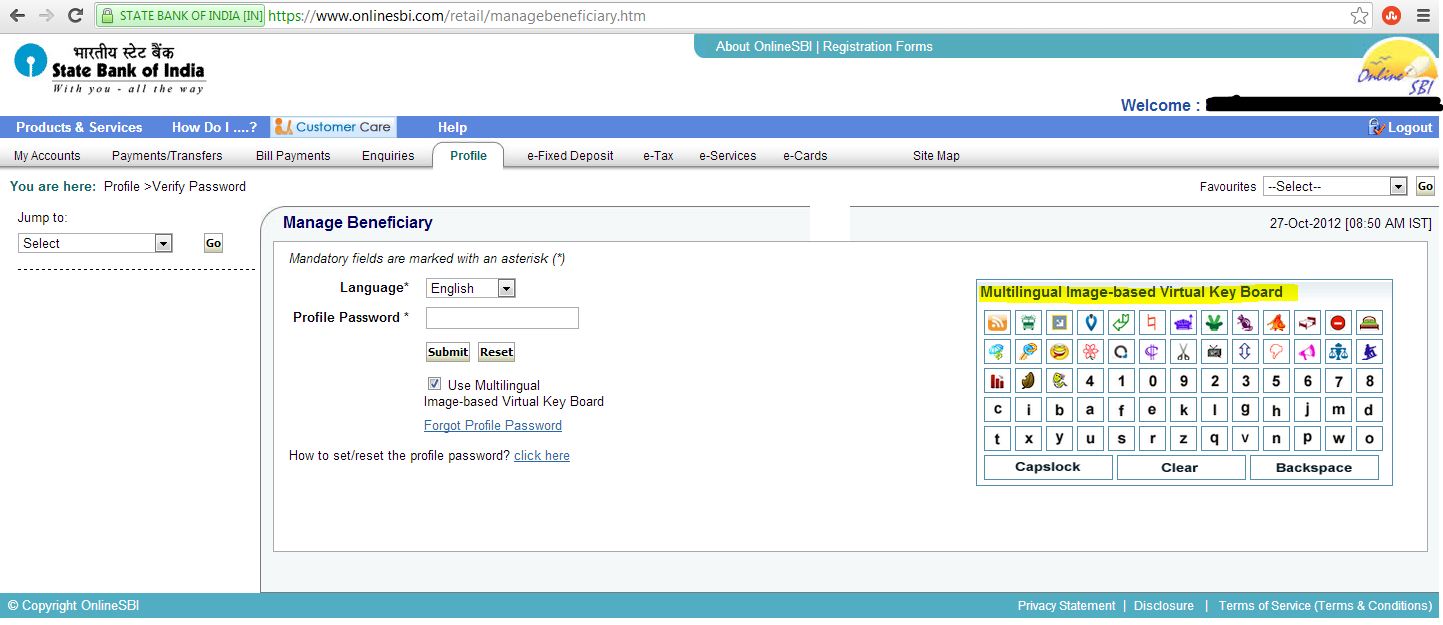Viewport: 1443px width, 625px height.
Task: Click the scales of justice virtual key
Action: [1338, 351]
